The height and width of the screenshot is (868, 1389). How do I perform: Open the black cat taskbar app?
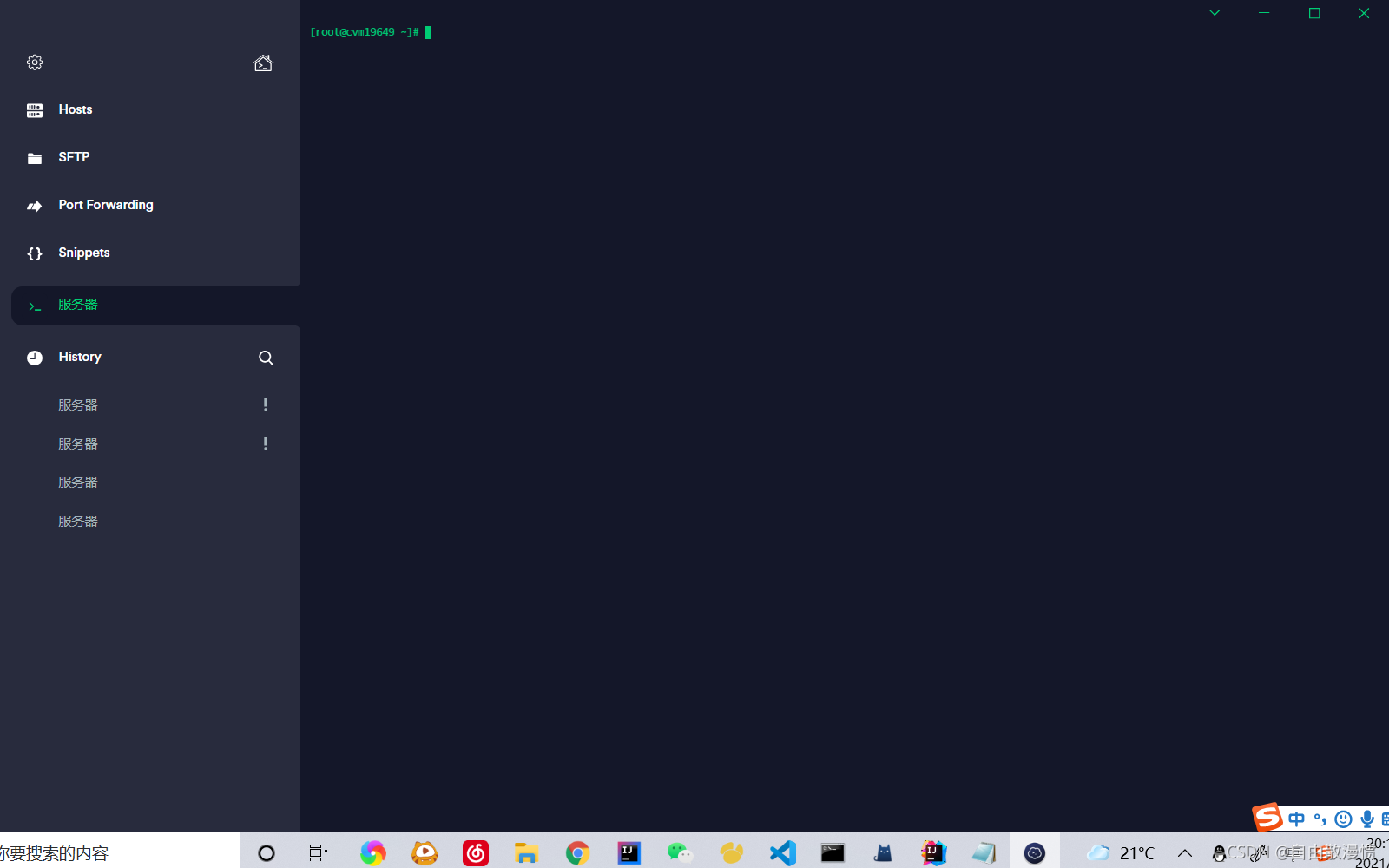pyautogui.click(x=883, y=853)
